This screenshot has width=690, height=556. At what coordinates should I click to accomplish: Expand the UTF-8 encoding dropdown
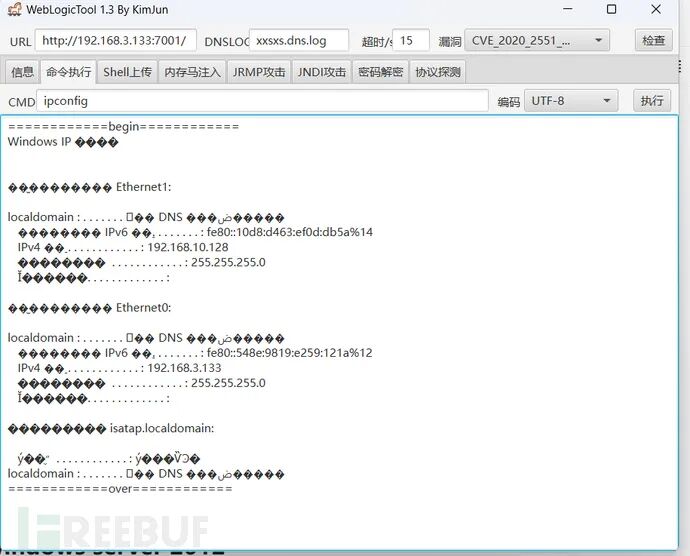pyautogui.click(x=571, y=101)
